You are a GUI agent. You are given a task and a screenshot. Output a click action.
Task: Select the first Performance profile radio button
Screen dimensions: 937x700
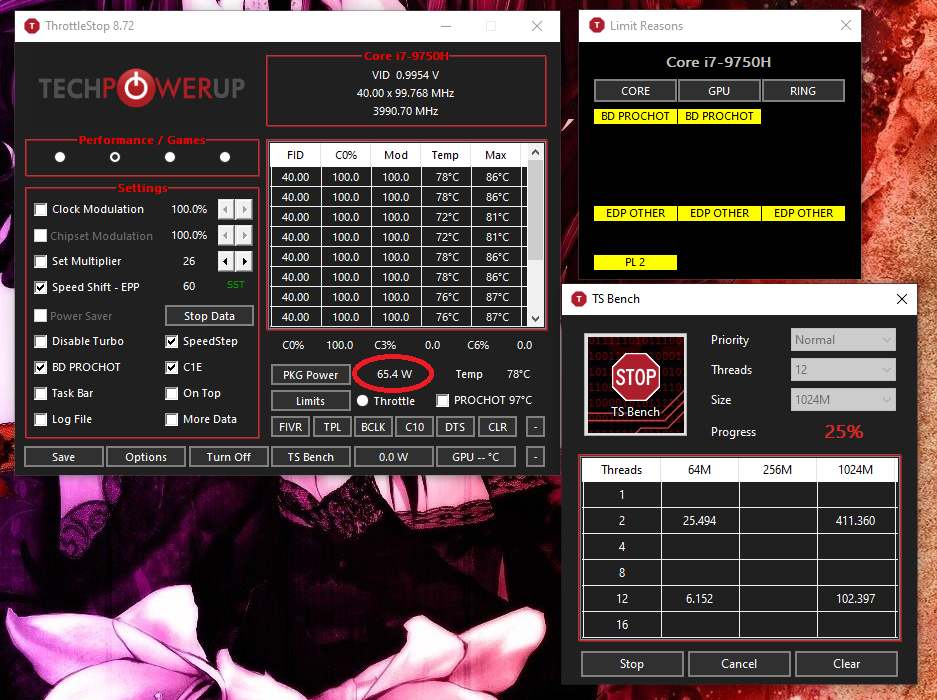pos(60,157)
